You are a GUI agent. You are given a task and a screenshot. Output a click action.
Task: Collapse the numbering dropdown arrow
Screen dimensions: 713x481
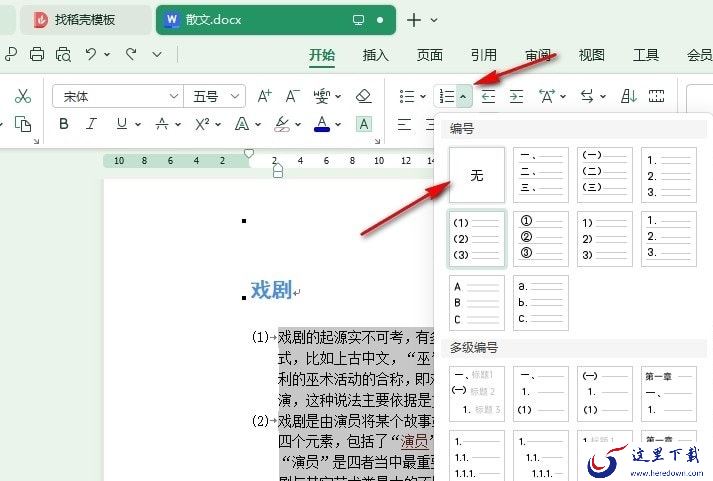pyautogui.click(x=463, y=96)
